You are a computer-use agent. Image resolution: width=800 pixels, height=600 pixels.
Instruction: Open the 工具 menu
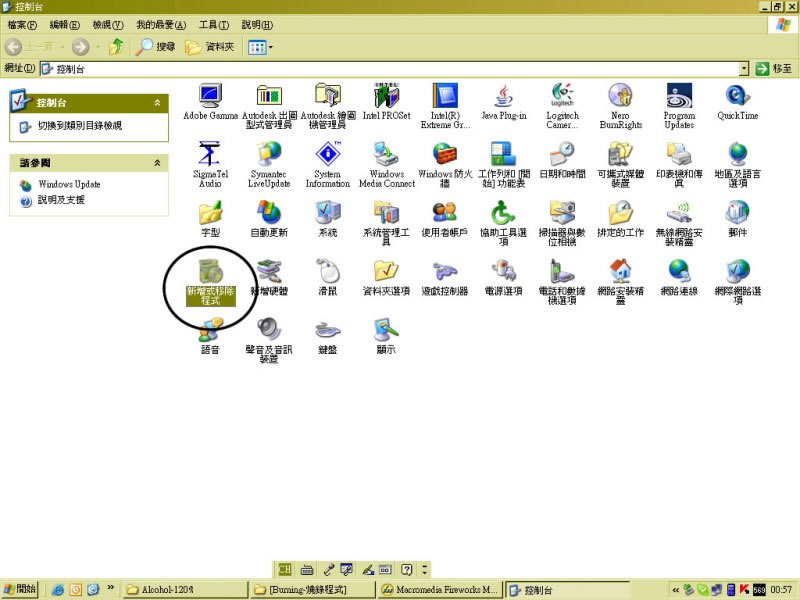click(214, 24)
